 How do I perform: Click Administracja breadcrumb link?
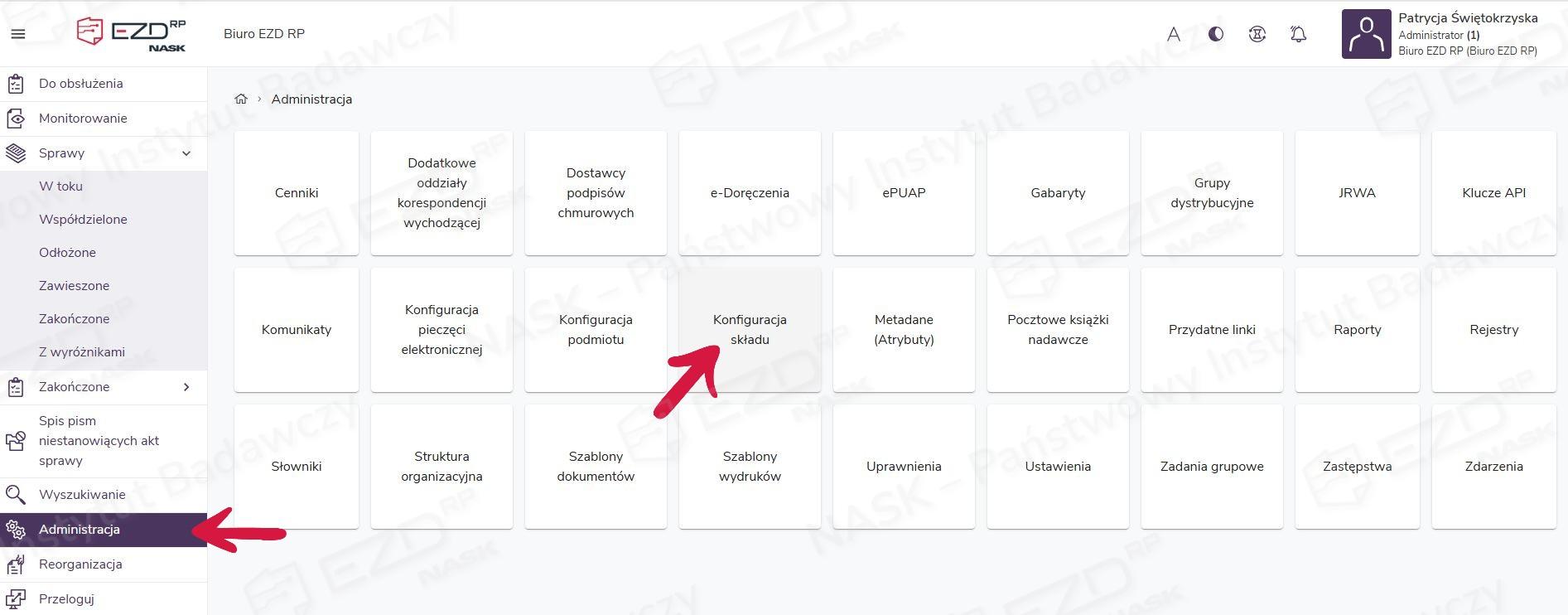click(311, 99)
